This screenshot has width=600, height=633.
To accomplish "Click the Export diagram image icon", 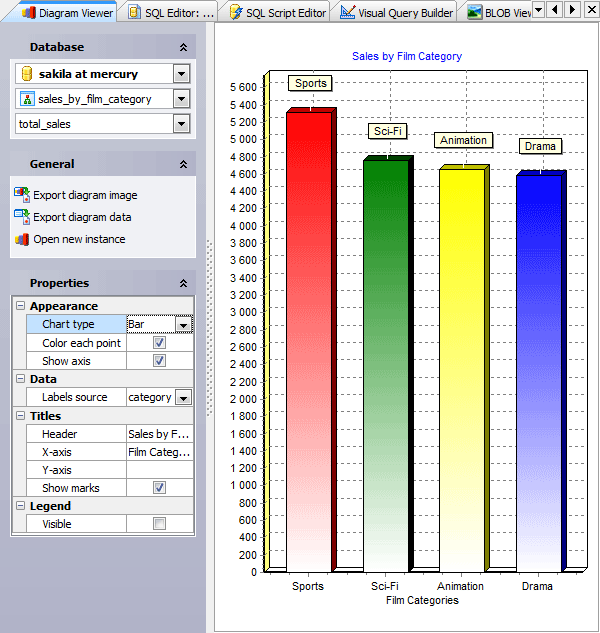I will (22, 195).
